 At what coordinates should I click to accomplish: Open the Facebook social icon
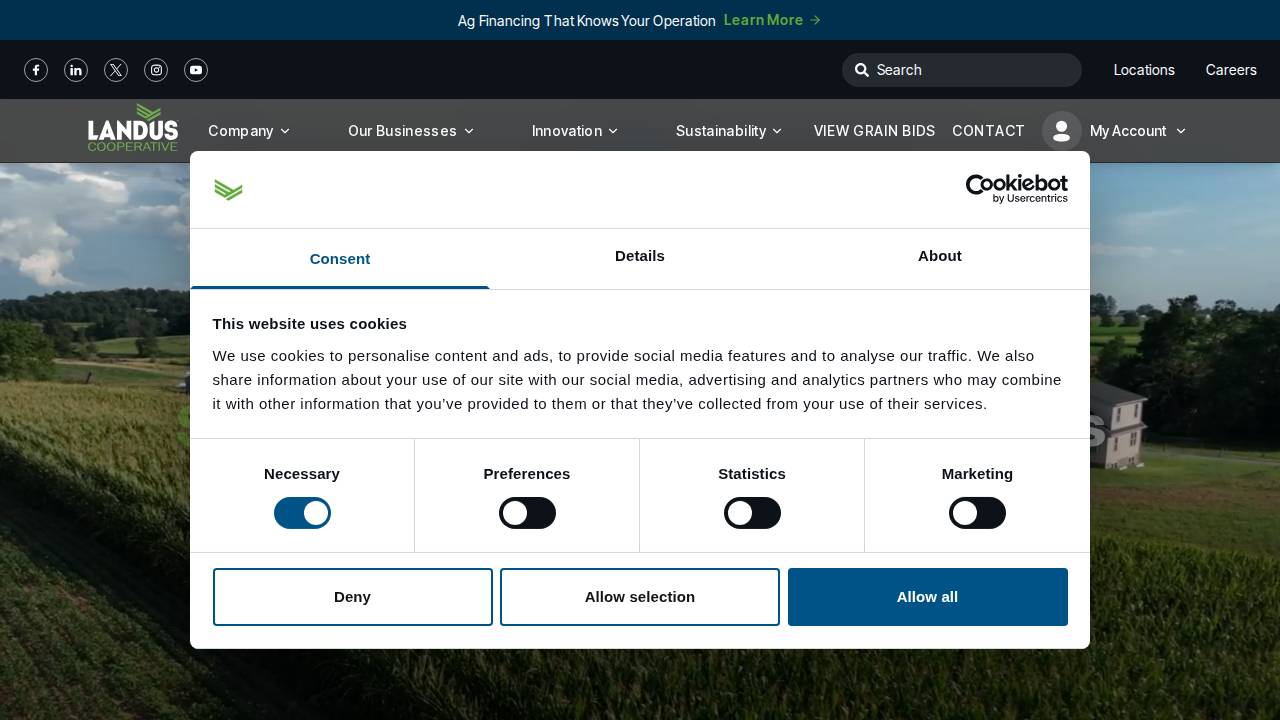pyautogui.click(x=36, y=70)
